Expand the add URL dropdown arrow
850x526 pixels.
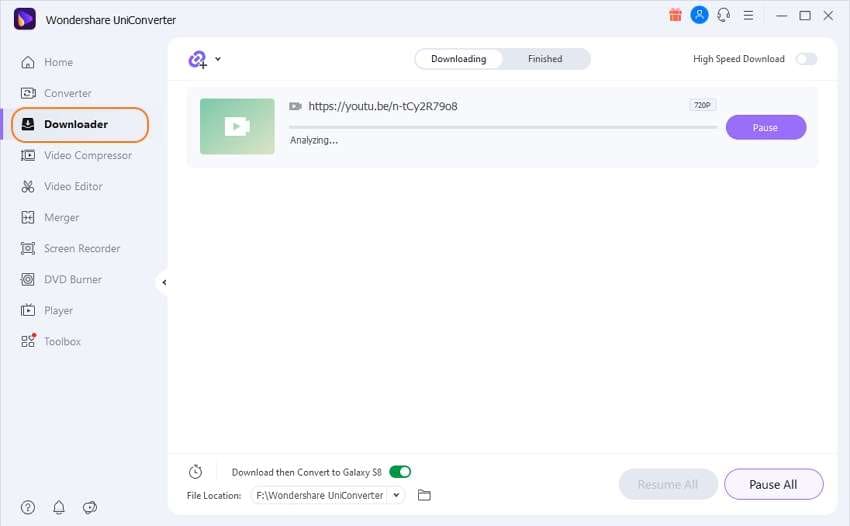coord(218,59)
